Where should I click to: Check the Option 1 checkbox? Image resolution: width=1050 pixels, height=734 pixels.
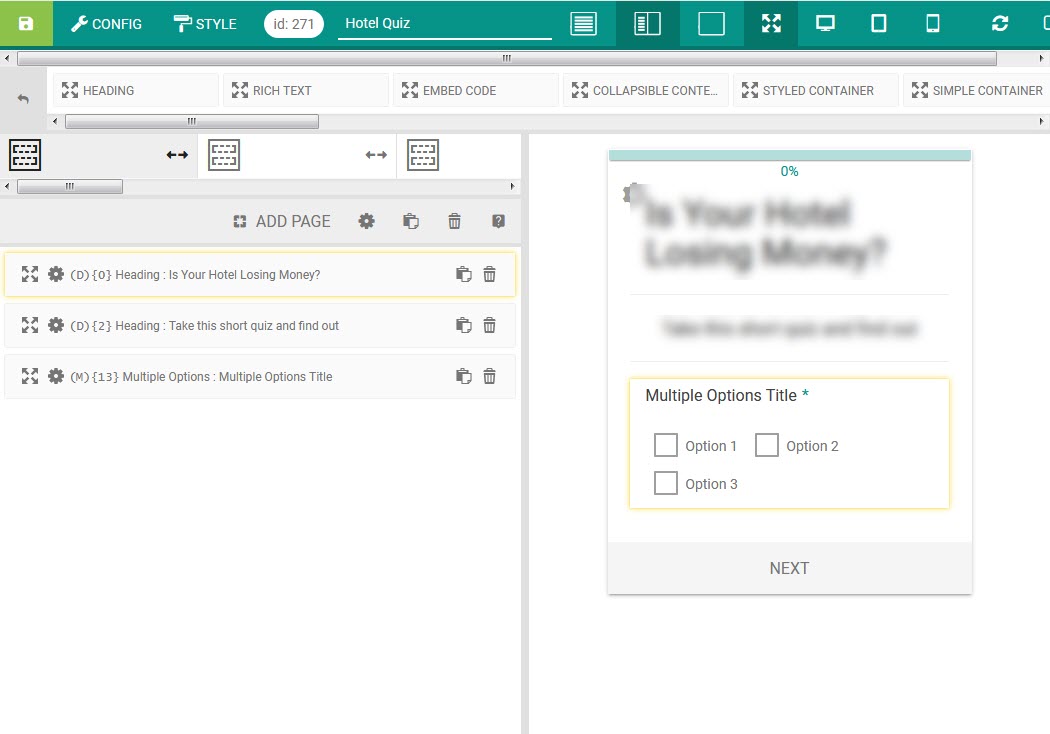[666, 445]
